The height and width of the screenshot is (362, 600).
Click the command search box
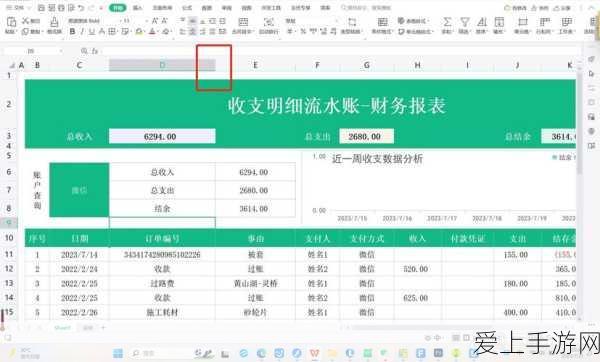pyautogui.click(x=366, y=8)
